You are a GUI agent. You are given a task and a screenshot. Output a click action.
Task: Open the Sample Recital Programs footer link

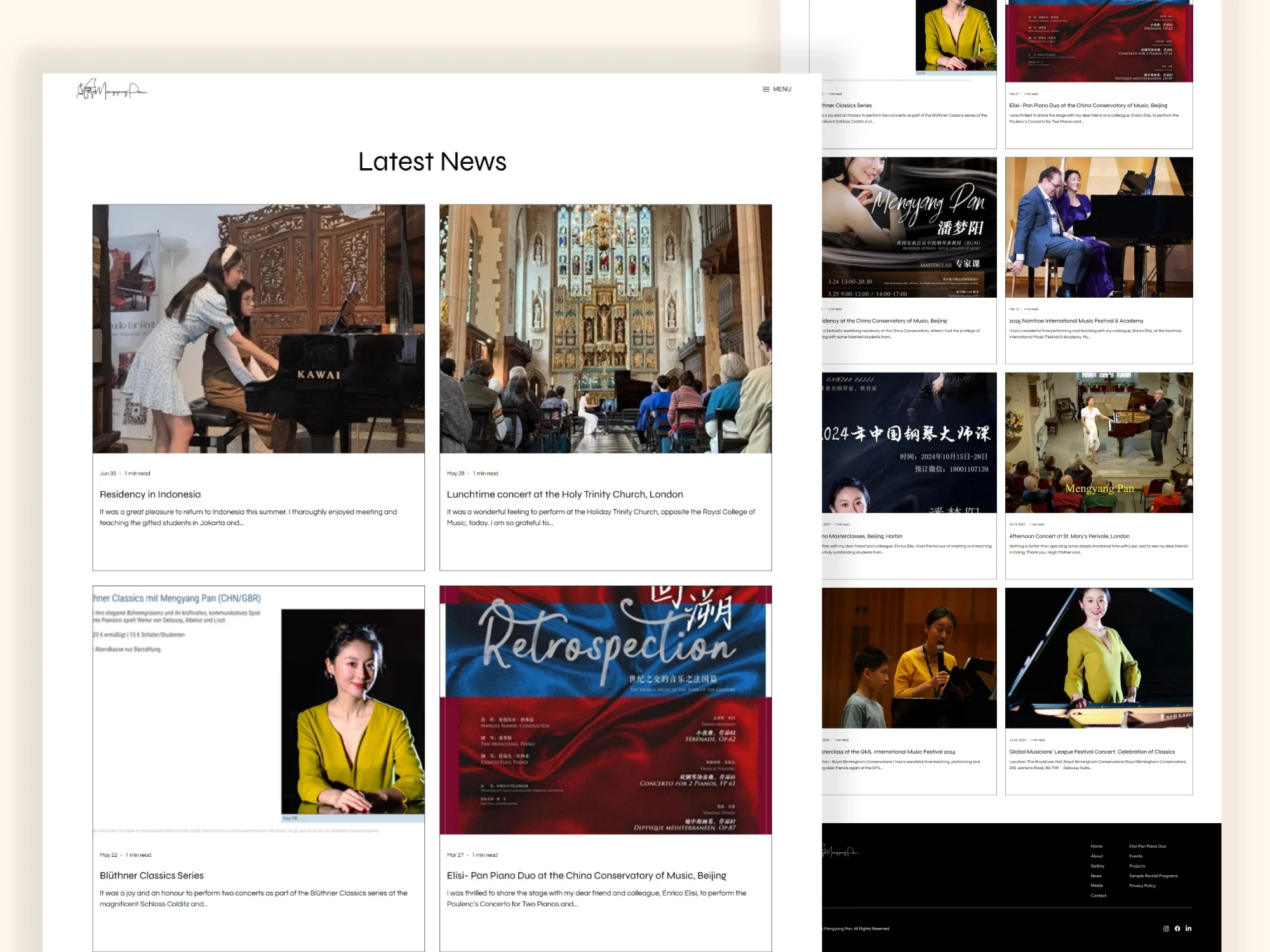click(x=1153, y=876)
